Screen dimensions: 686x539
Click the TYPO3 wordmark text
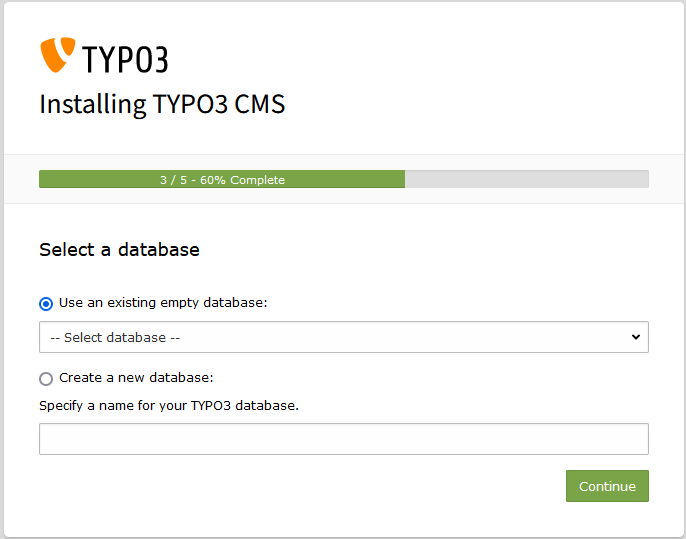point(125,59)
